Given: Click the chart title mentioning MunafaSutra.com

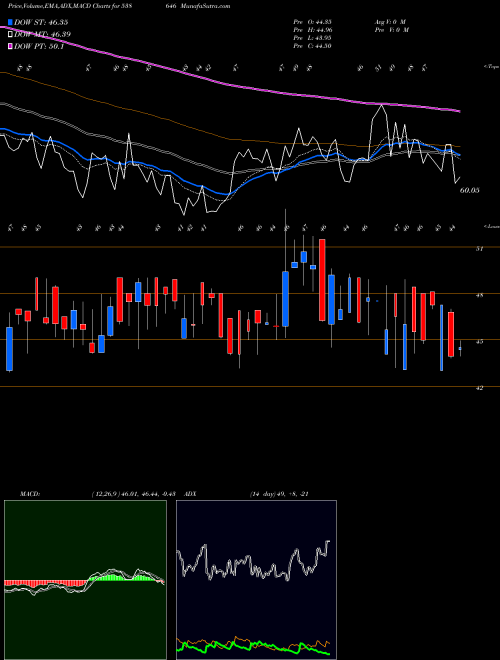Looking at the screenshot, I should click(x=119, y=6).
